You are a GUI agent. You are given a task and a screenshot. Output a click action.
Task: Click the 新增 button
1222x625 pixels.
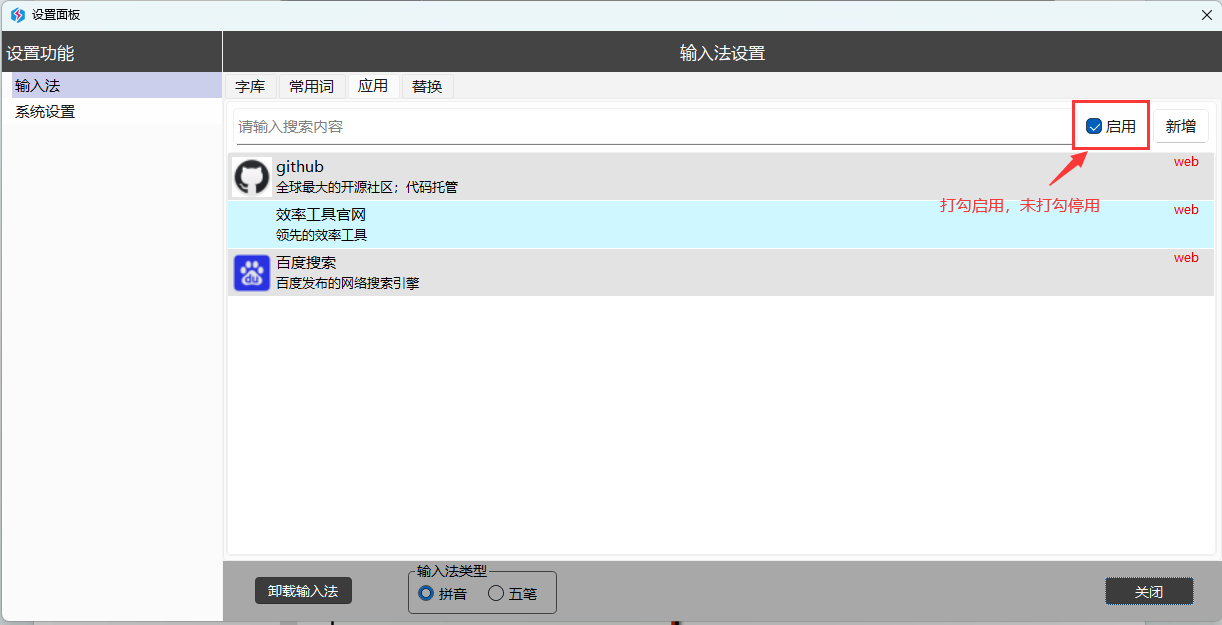click(x=1181, y=127)
